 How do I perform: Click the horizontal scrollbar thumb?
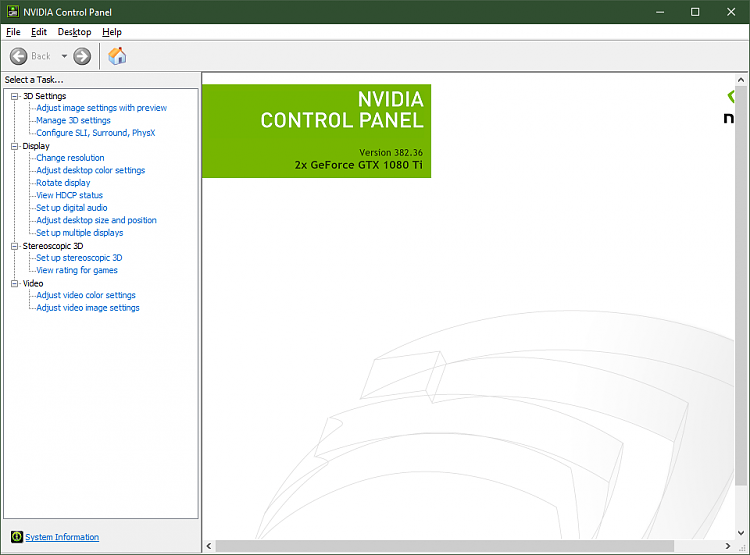445,546
